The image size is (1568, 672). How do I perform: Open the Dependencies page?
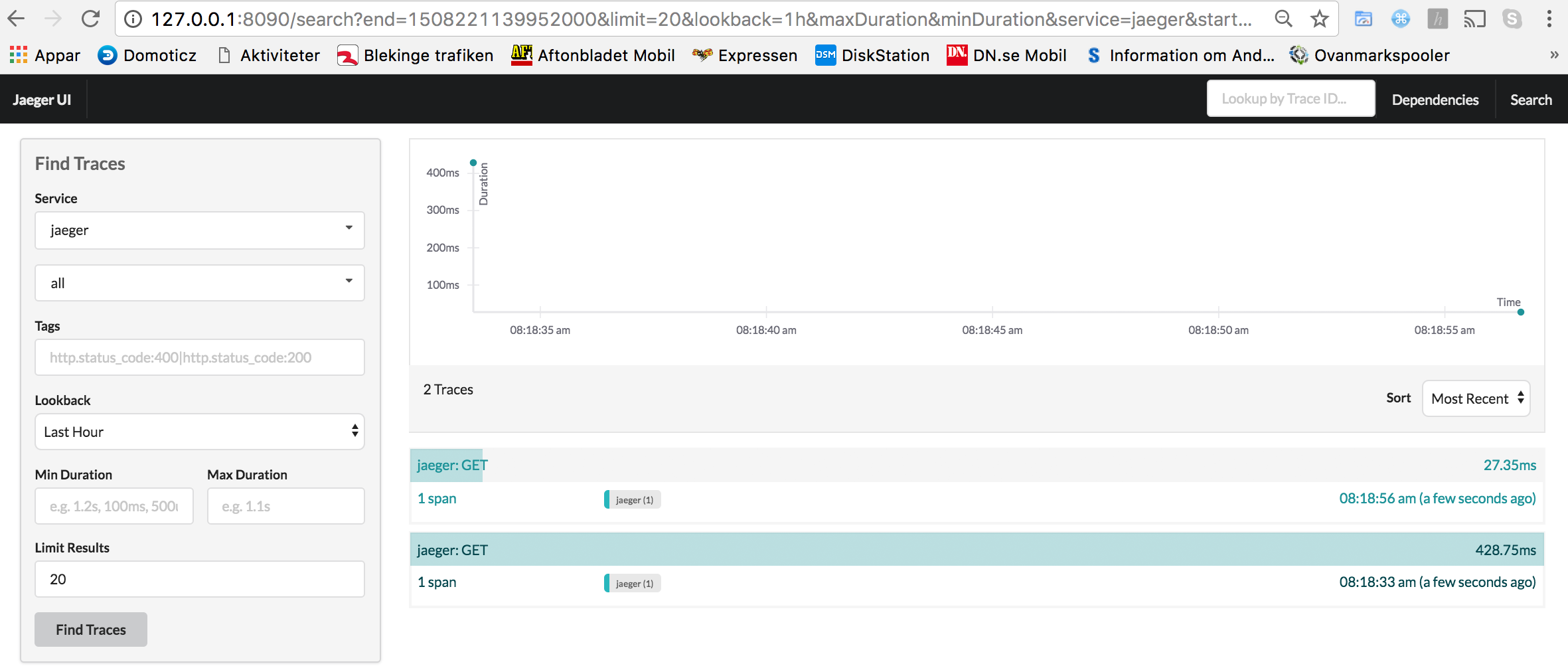tap(1435, 100)
